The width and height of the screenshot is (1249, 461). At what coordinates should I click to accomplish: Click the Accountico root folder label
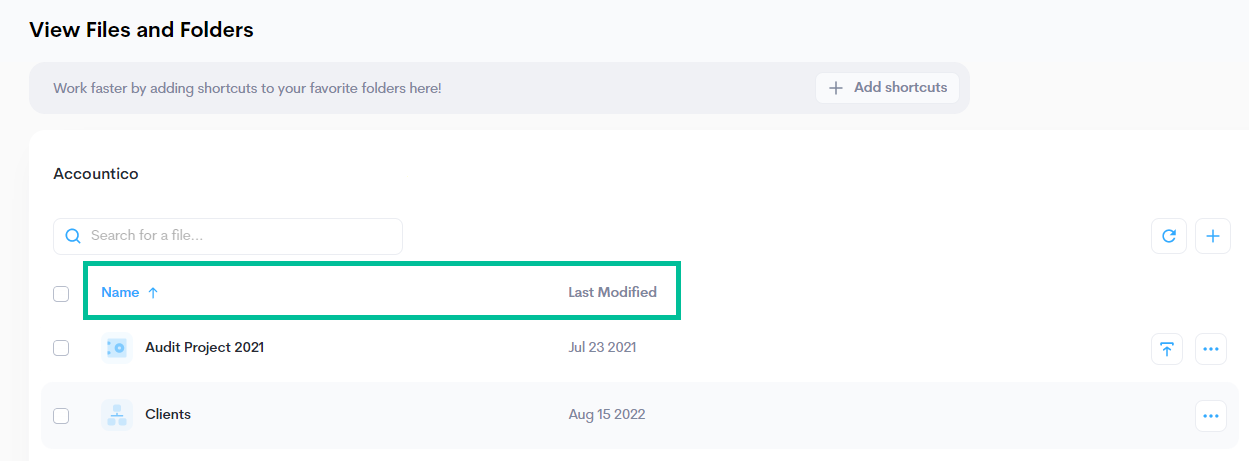pyautogui.click(x=95, y=174)
